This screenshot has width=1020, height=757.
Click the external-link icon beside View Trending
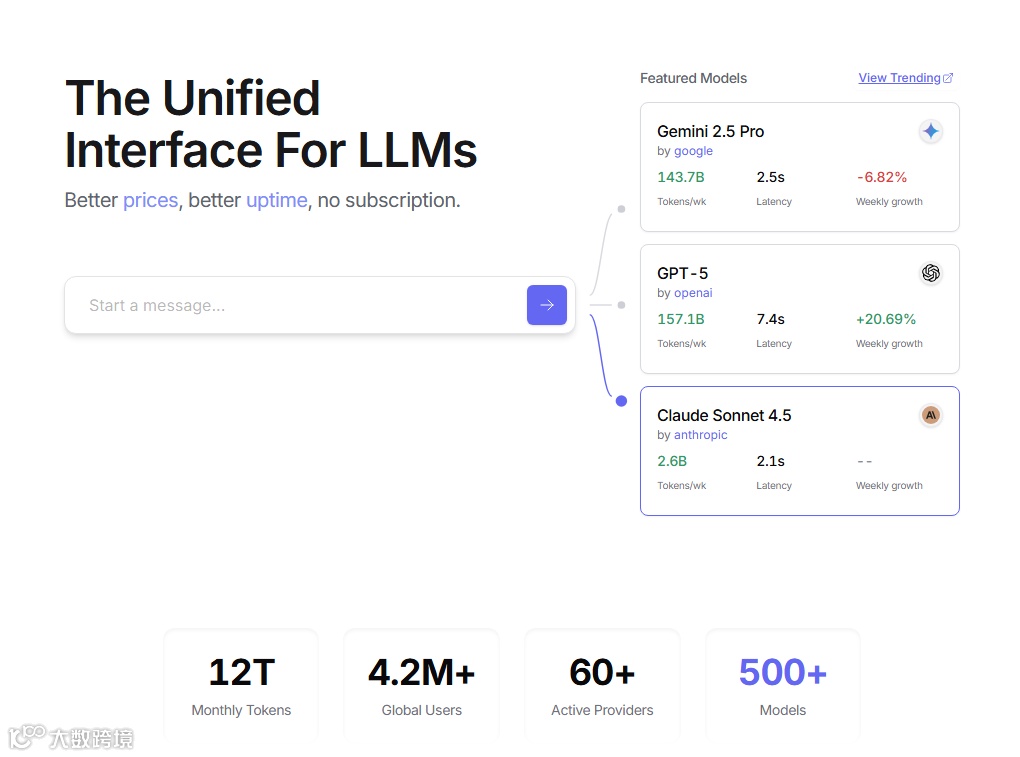(x=948, y=78)
